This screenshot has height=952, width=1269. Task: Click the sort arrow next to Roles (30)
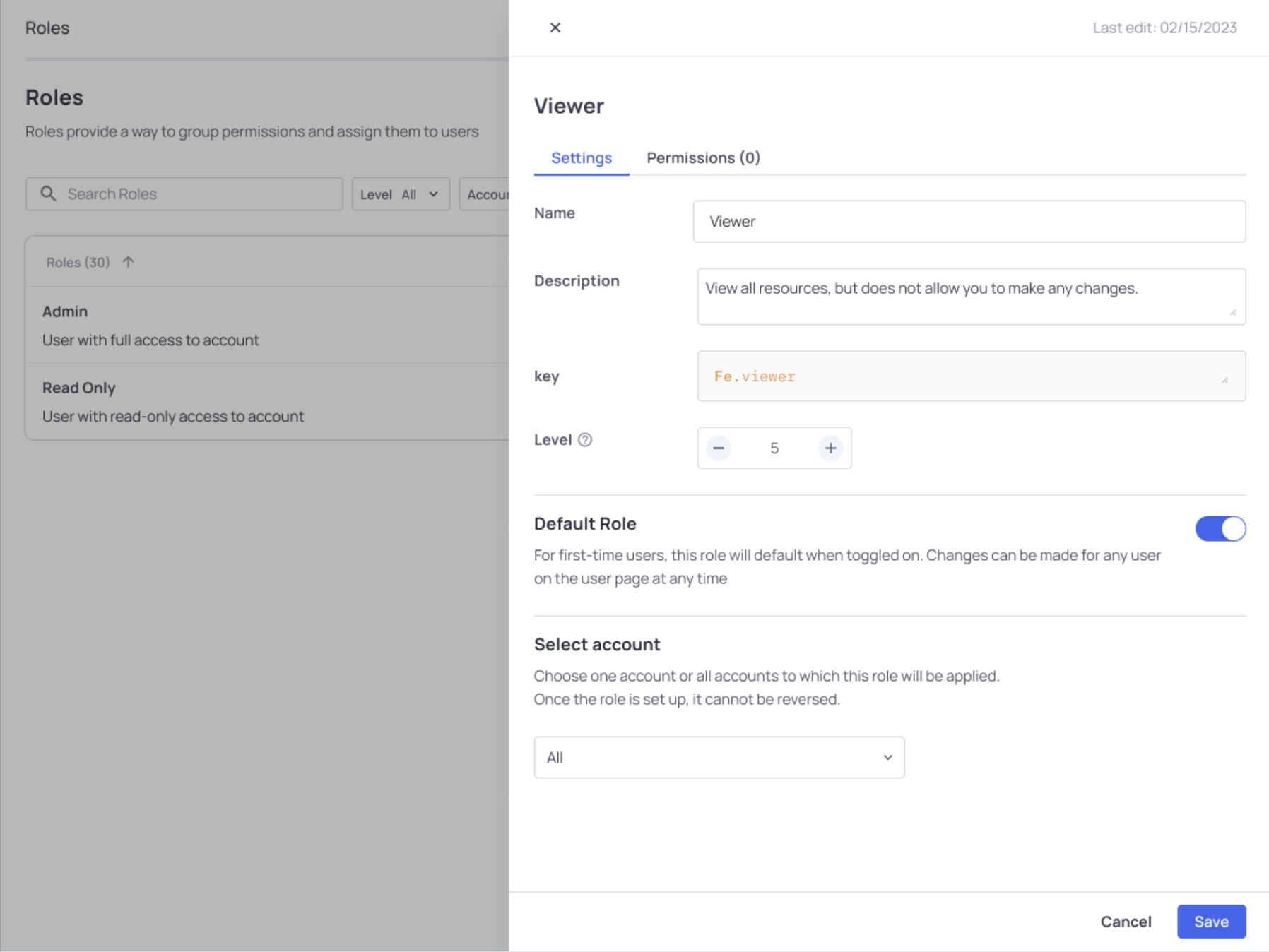129,261
